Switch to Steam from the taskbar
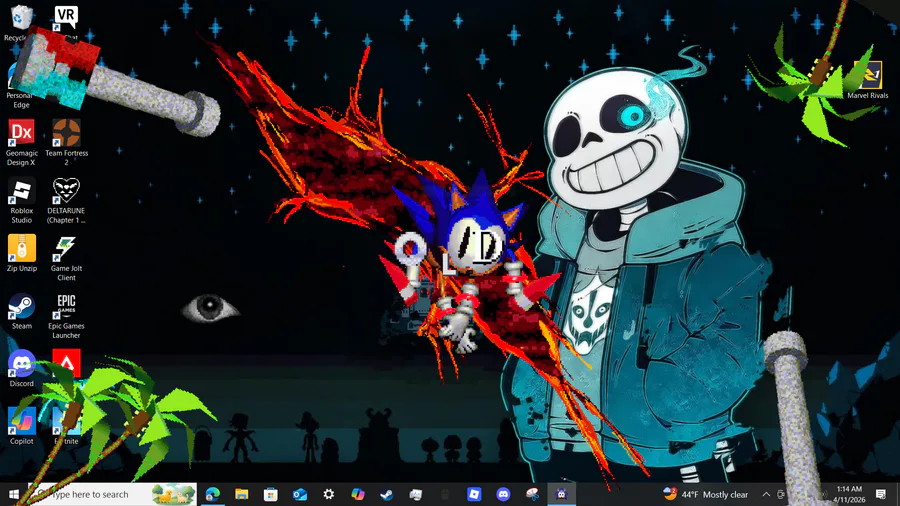The image size is (900, 506). point(387,494)
